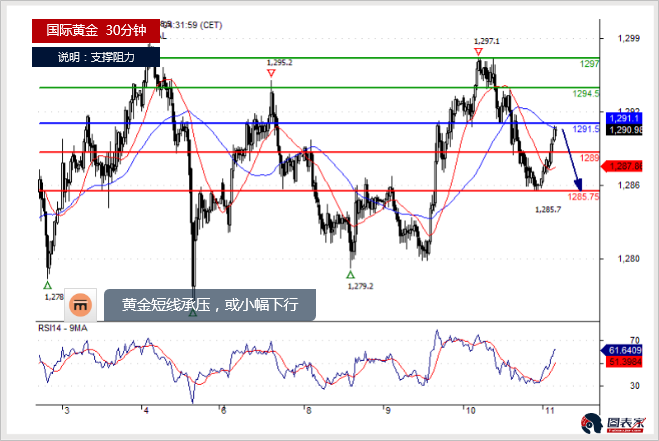Click date 6 on the time axis
The image size is (659, 441).
223,411
